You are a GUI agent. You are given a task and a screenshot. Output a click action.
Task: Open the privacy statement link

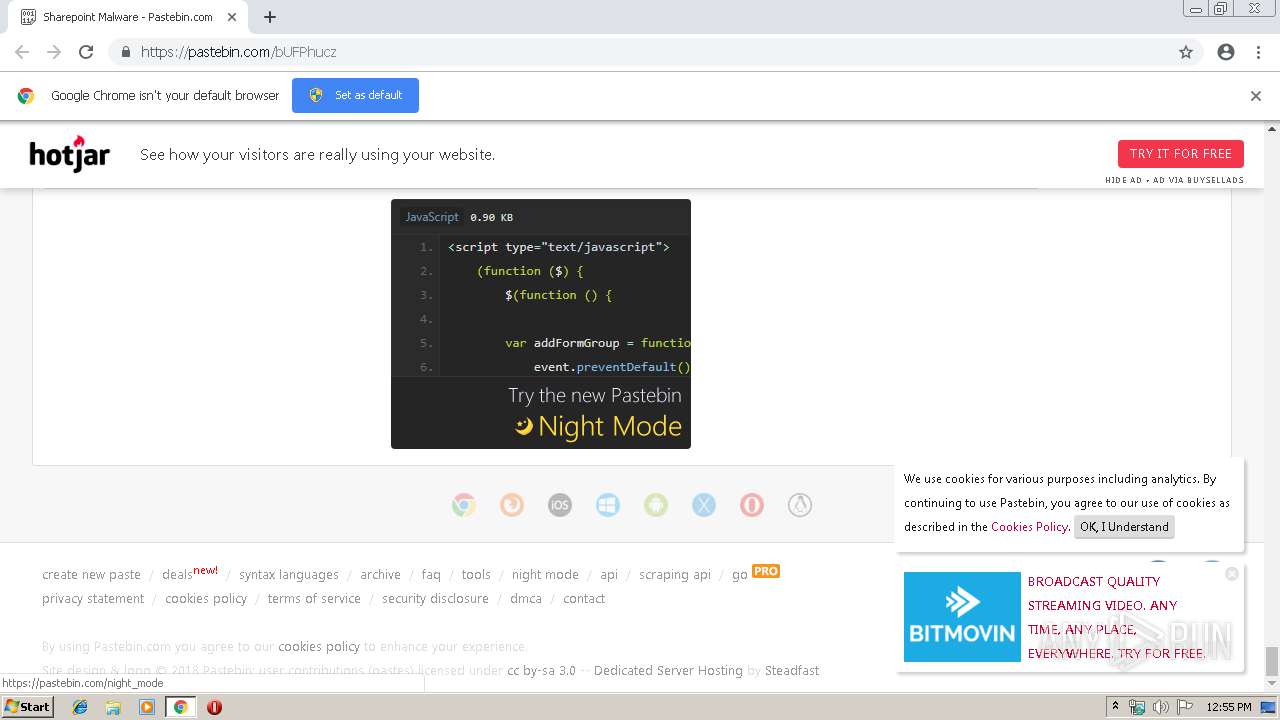(93, 599)
